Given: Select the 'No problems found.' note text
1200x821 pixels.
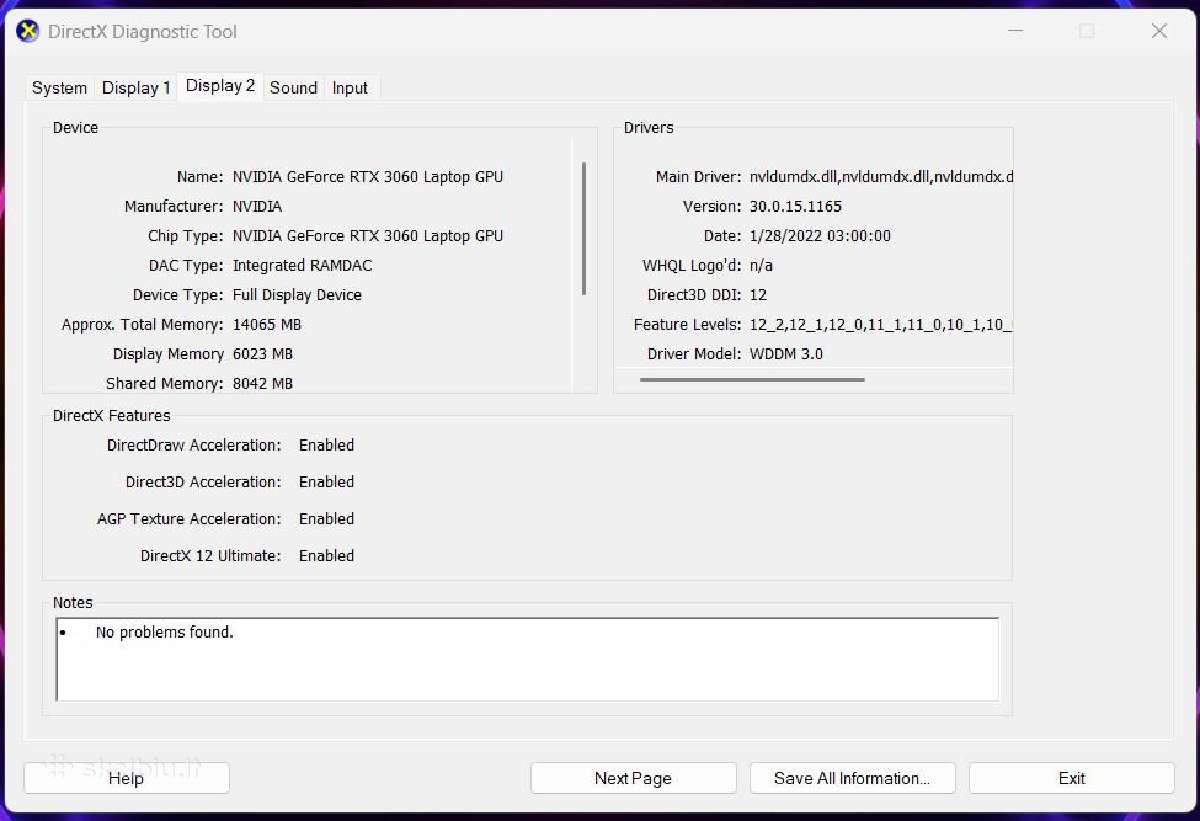Looking at the screenshot, I should 164,632.
